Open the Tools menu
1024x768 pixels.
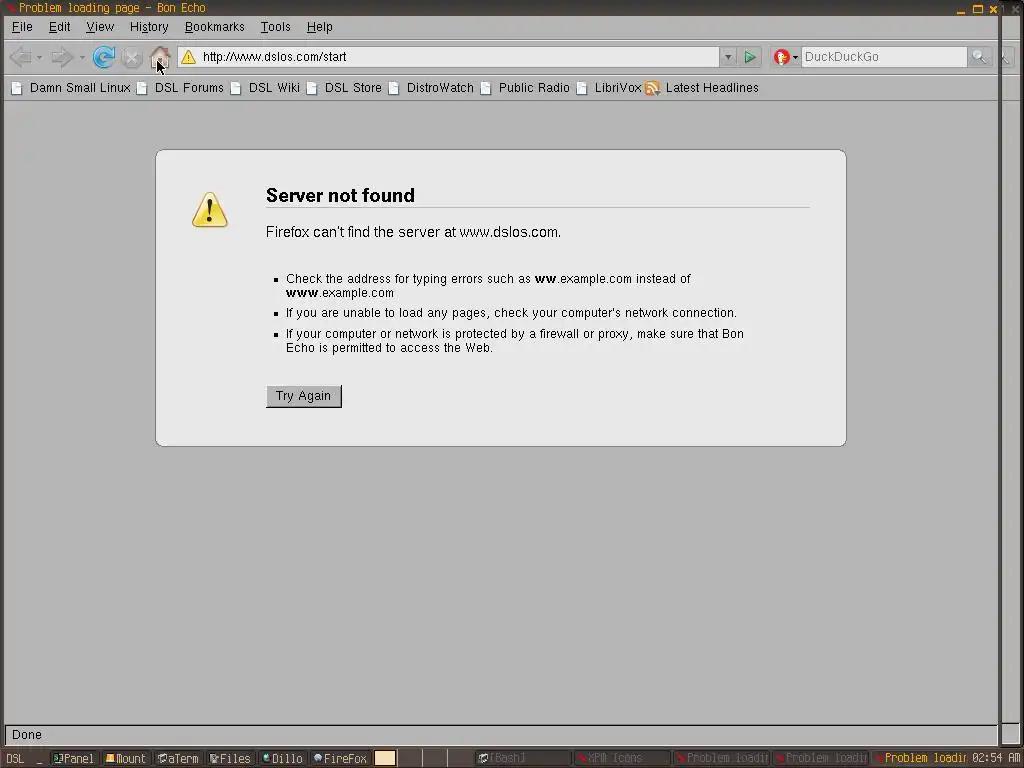[x=275, y=27]
